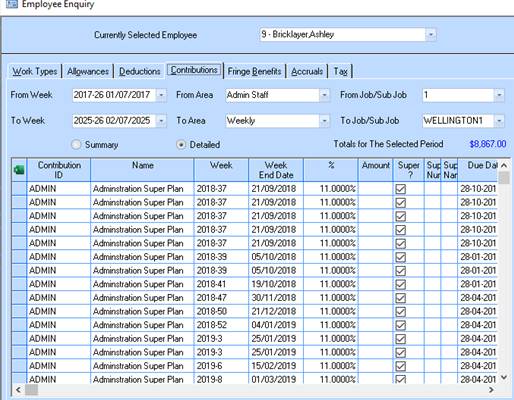Toggle the Super checkbox in first row

click(401, 189)
